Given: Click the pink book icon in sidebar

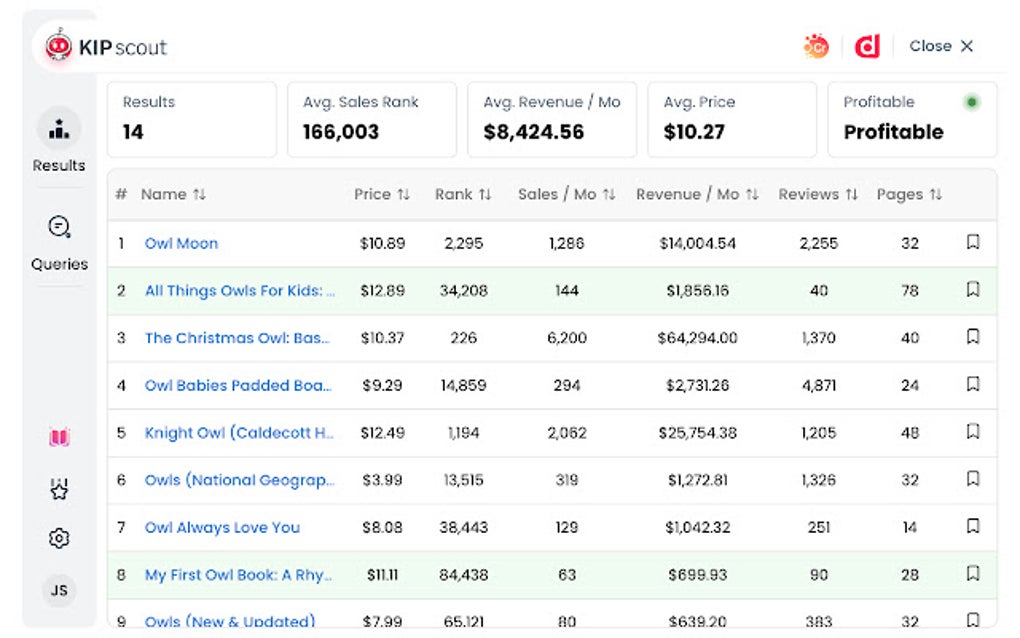Looking at the screenshot, I should tap(59, 437).
